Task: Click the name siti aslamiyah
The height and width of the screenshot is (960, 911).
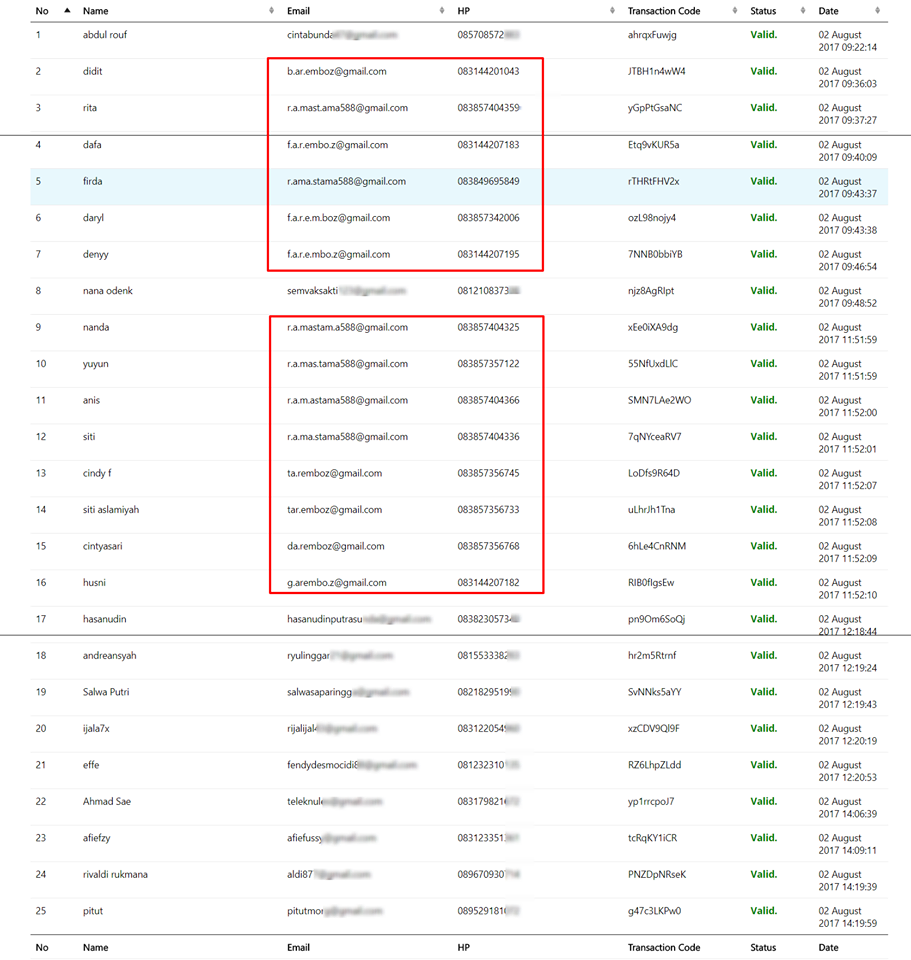Action: pyautogui.click(x=111, y=510)
